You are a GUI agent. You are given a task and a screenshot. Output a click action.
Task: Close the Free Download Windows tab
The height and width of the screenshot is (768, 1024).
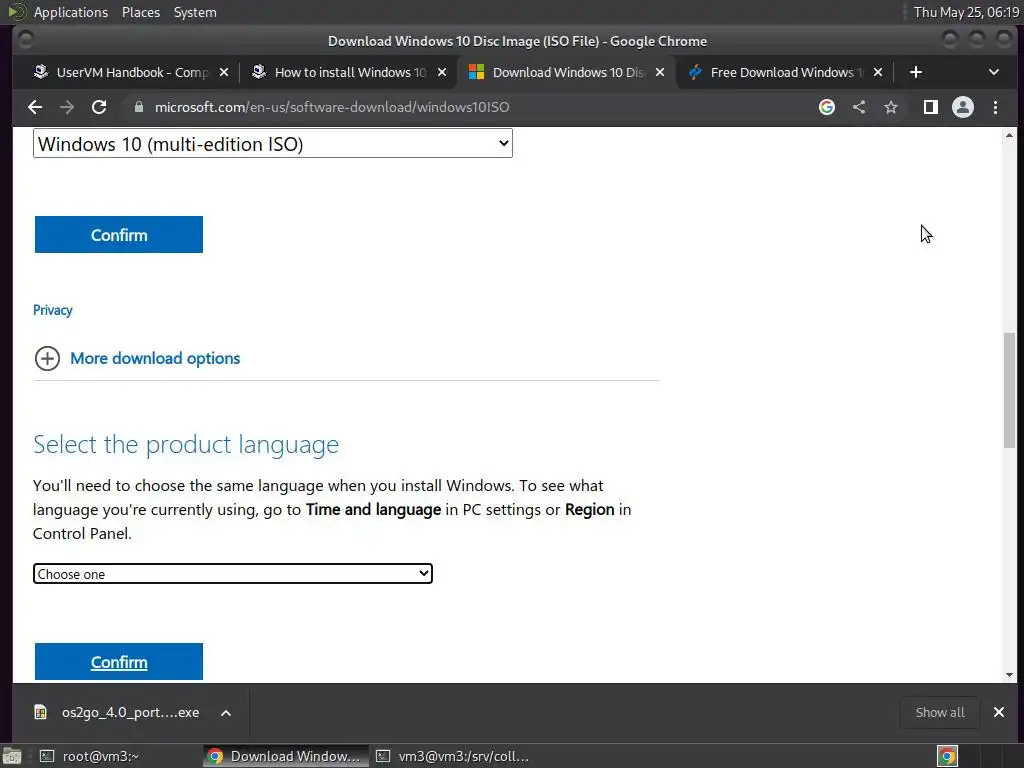pos(878,72)
